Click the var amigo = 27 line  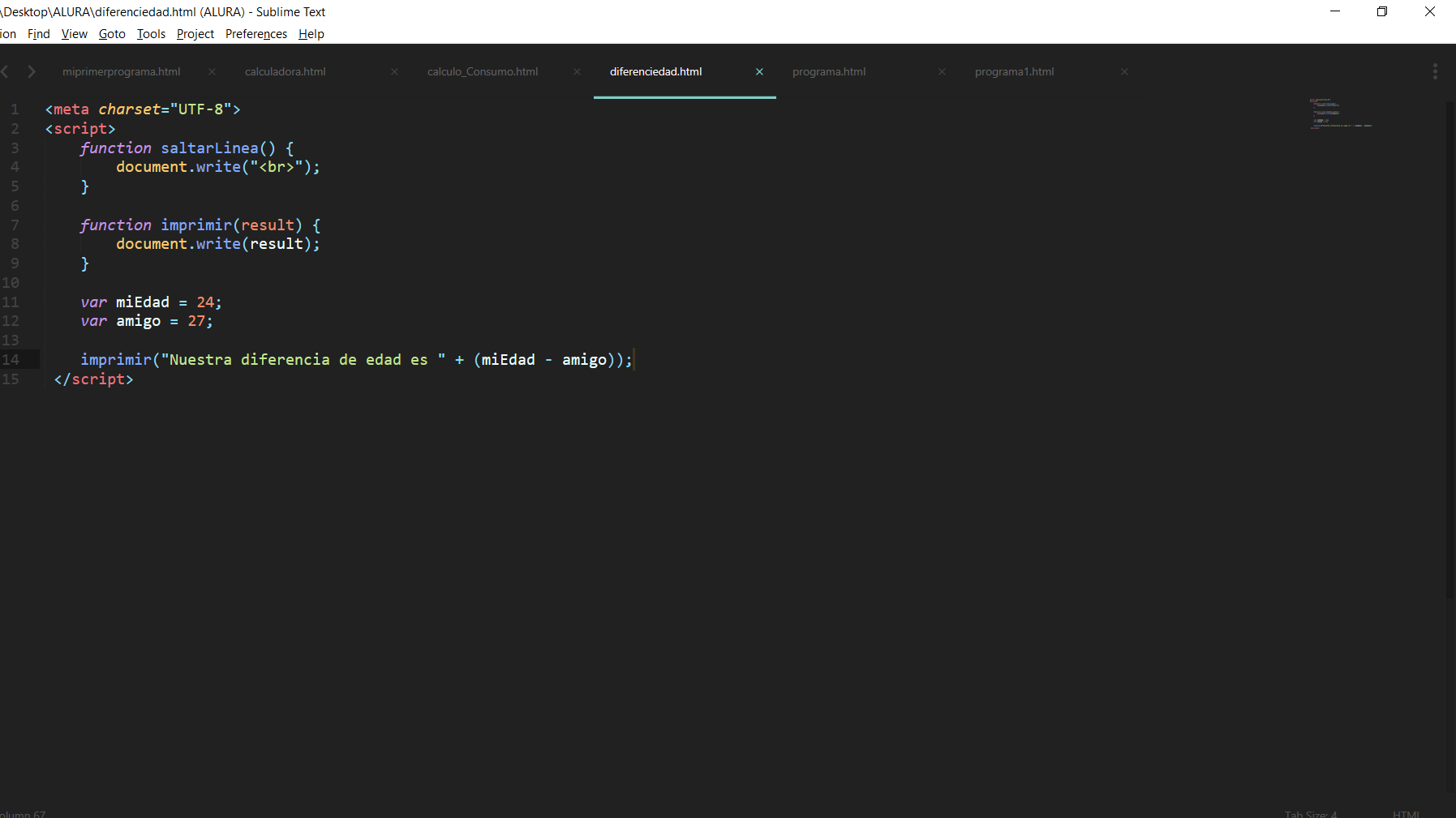147,321
